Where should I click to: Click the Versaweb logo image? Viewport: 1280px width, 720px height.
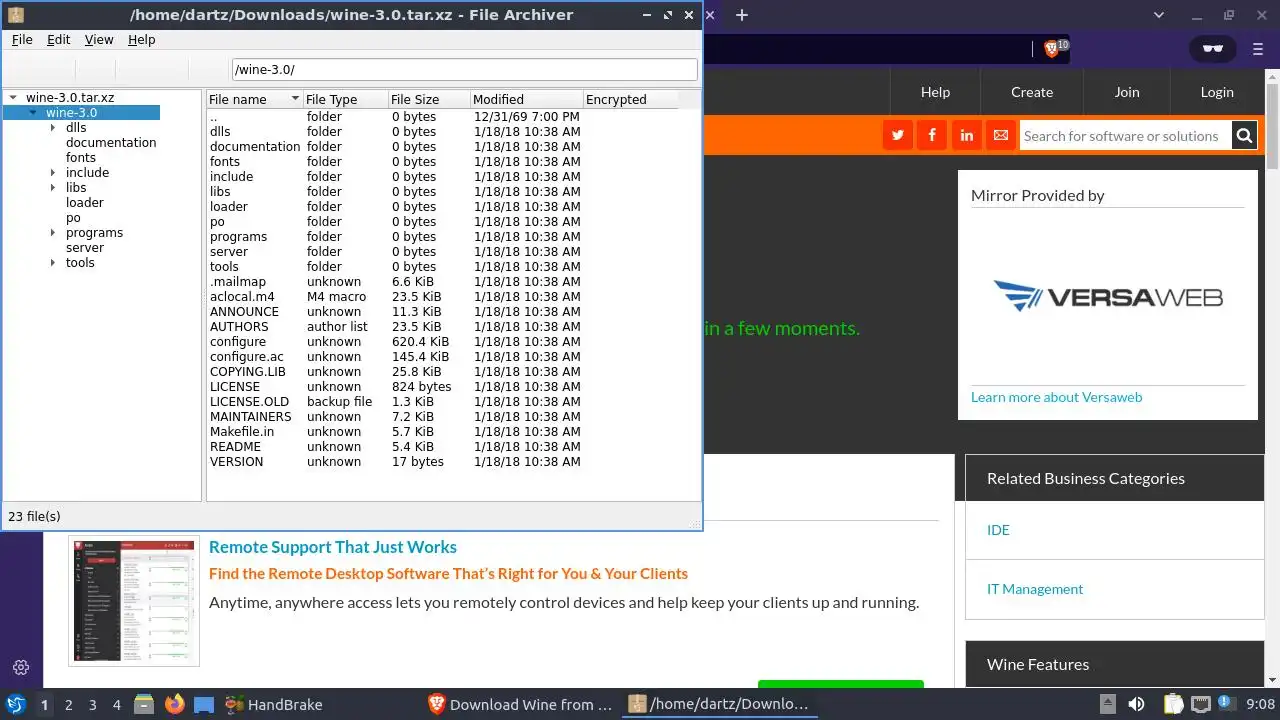click(x=1108, y=296)
